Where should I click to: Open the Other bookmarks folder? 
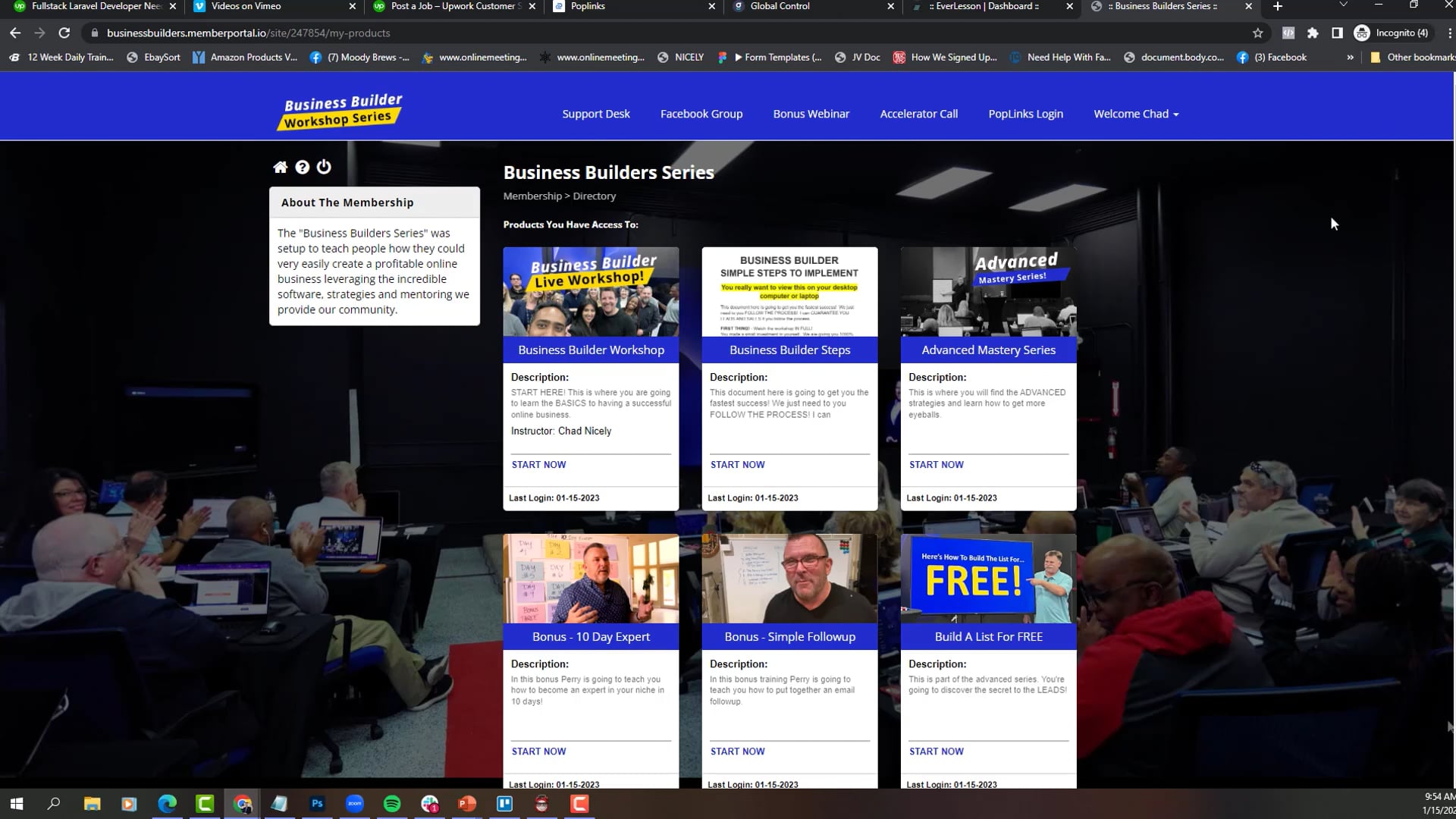[1413, 57]
